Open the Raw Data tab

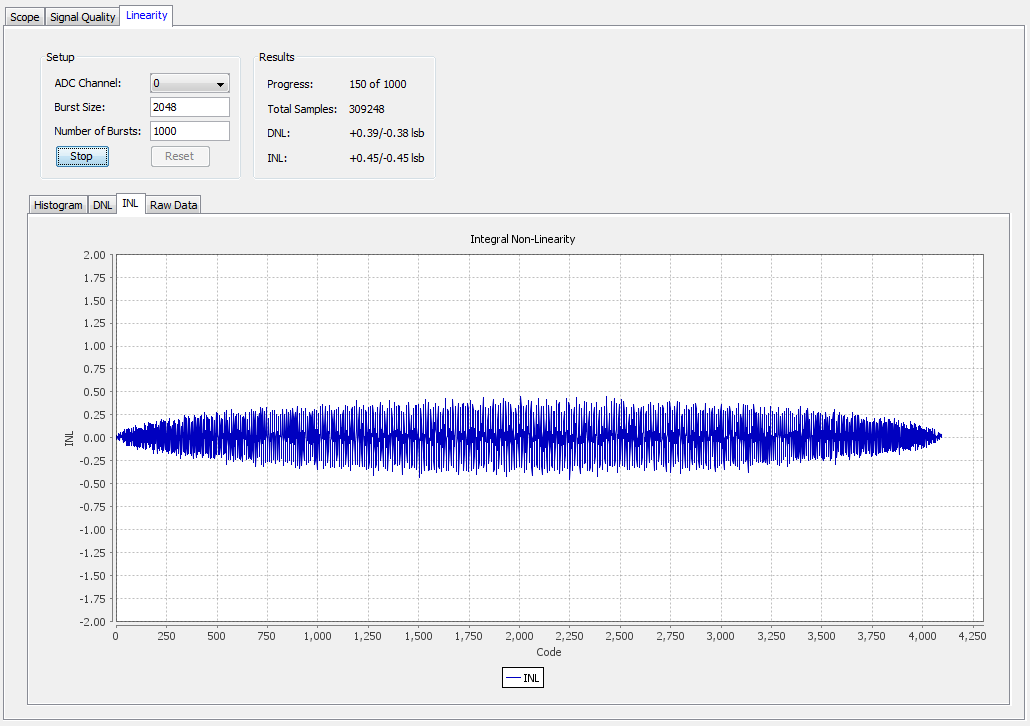174,205
